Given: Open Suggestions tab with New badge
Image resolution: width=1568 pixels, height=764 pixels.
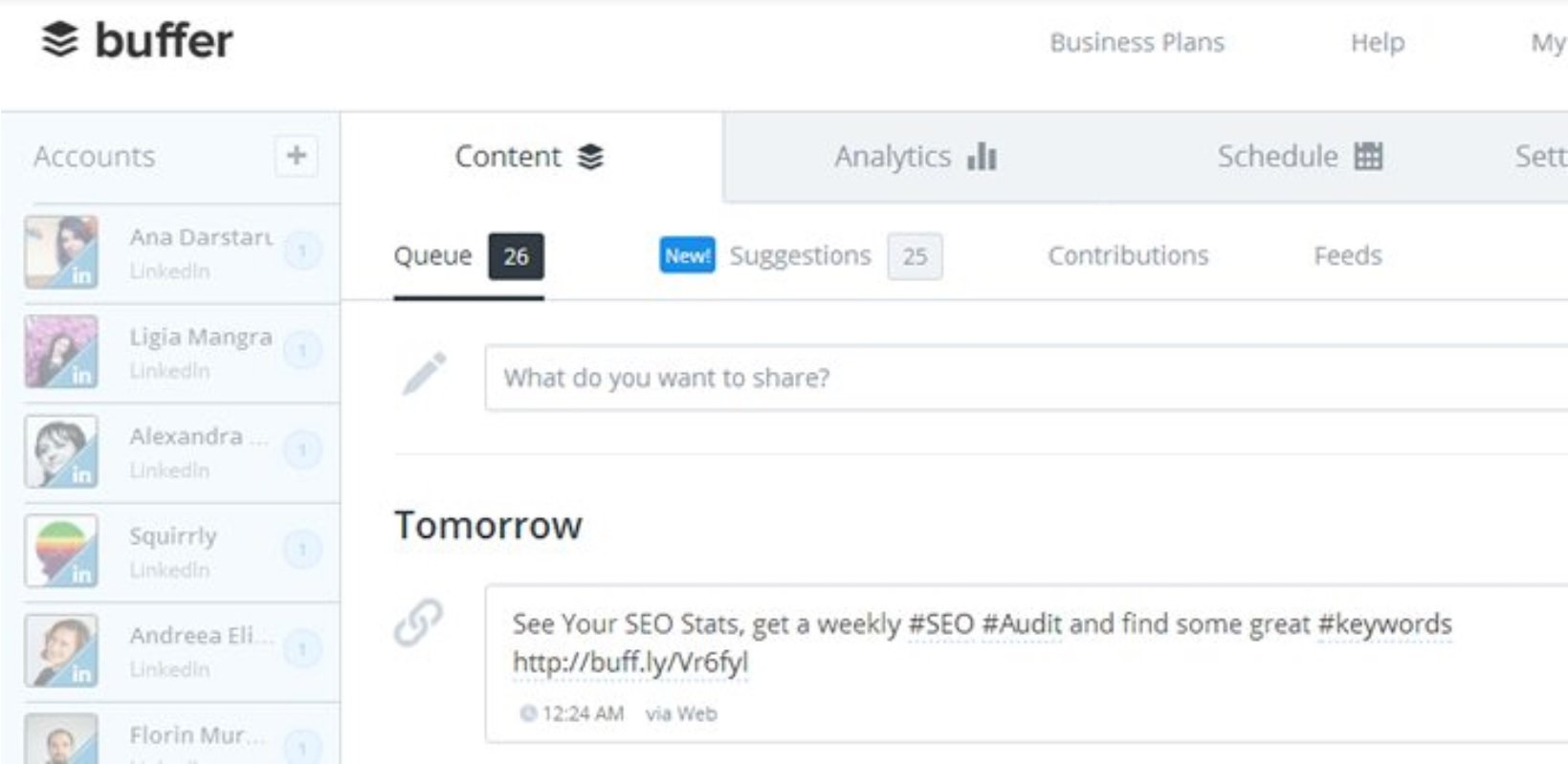Looking at the screenshot, I should (x=801, y=256).
